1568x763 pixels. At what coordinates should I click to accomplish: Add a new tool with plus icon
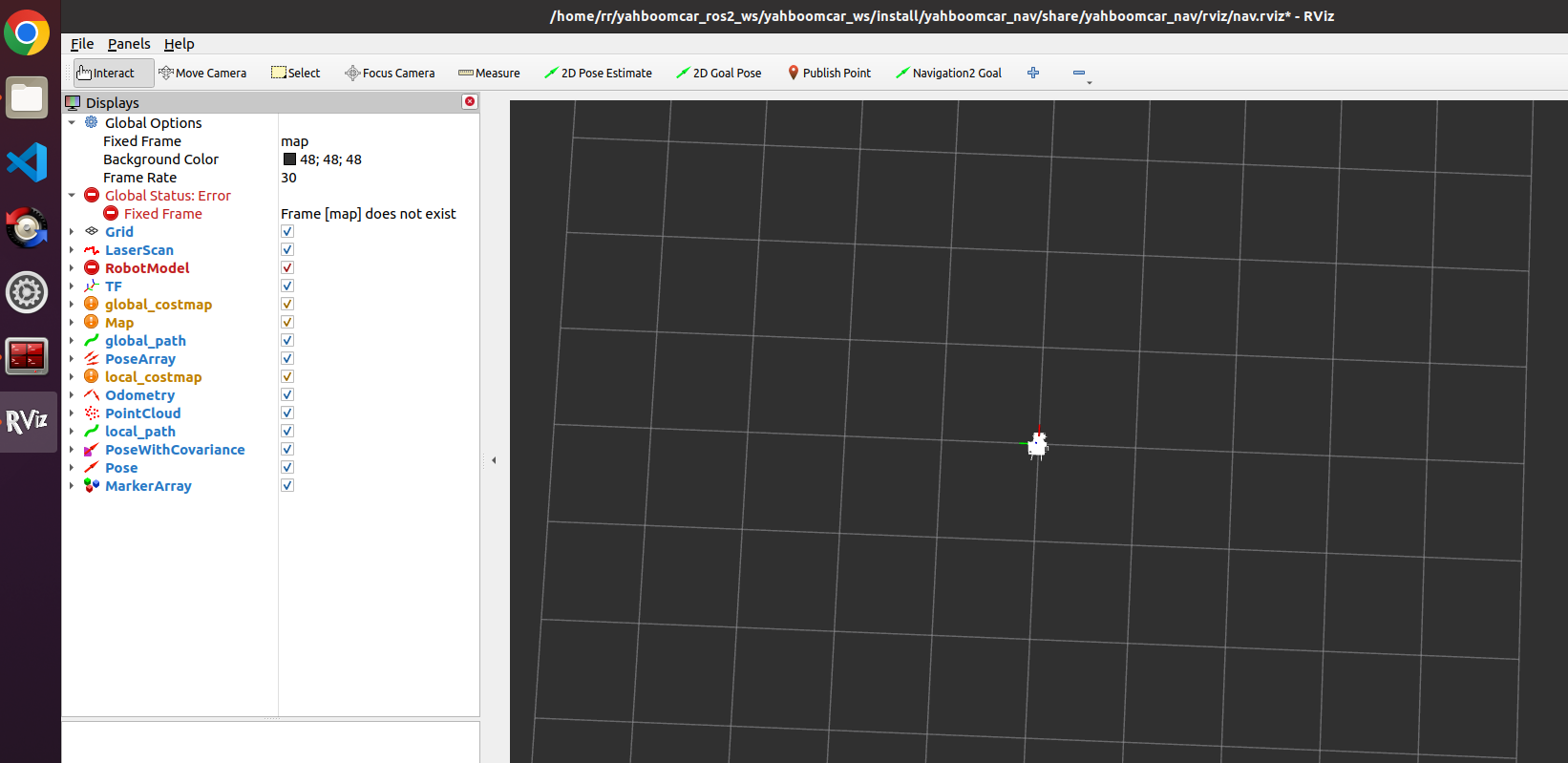coord(1033,73)
